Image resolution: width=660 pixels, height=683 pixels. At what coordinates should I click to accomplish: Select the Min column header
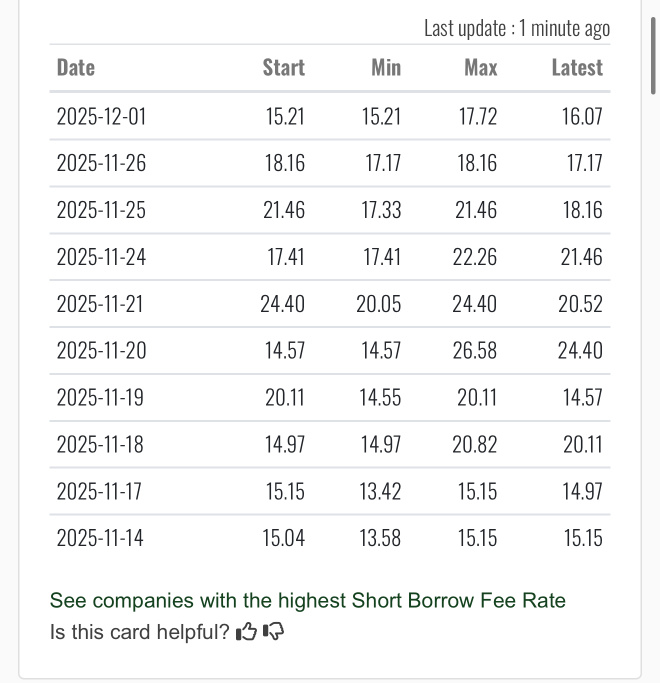point(386,68)
